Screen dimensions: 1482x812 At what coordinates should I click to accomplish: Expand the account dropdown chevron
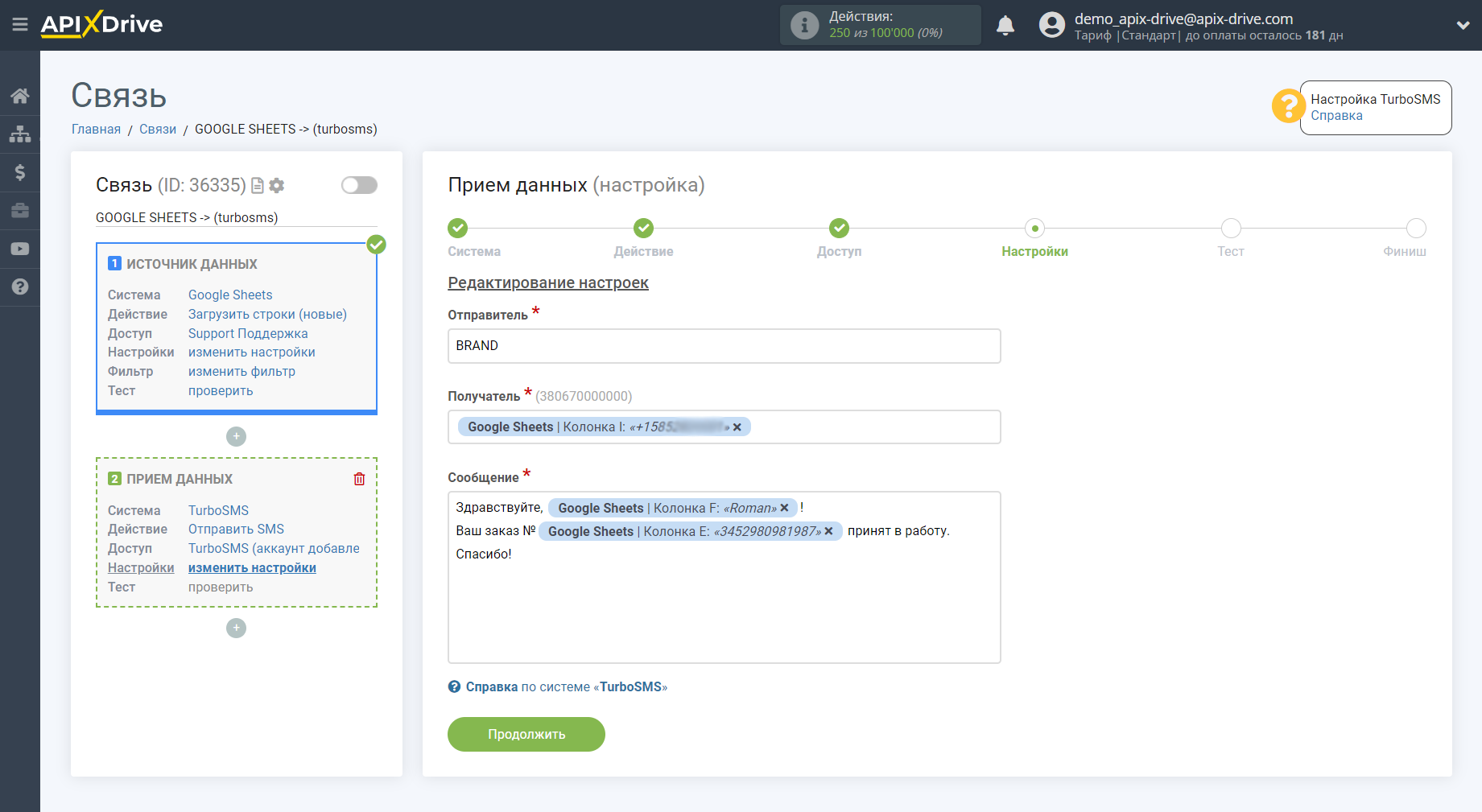tap(1463, 25)
